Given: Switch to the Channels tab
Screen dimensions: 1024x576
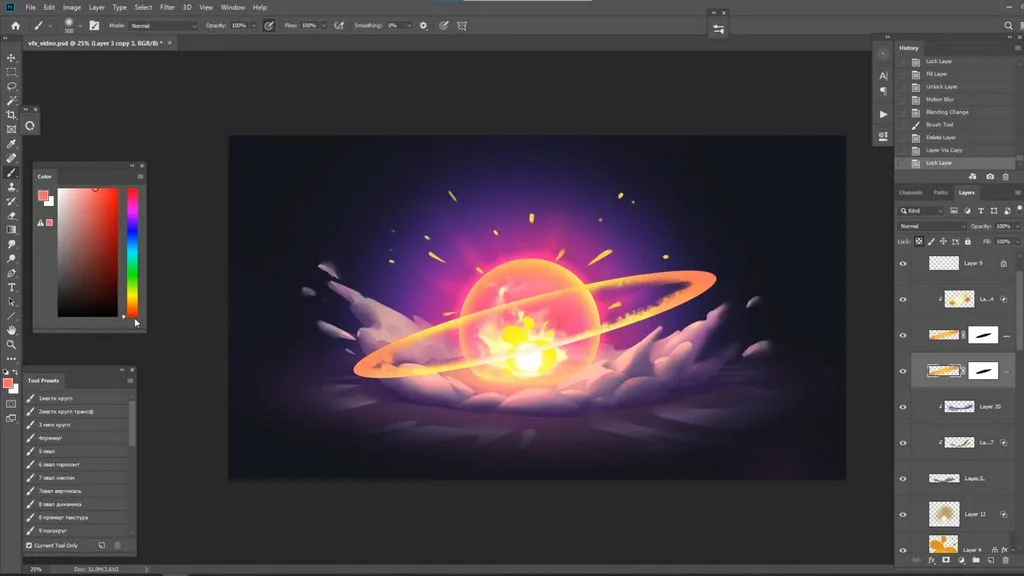Looking at the screenshot, I should point(910,193).
